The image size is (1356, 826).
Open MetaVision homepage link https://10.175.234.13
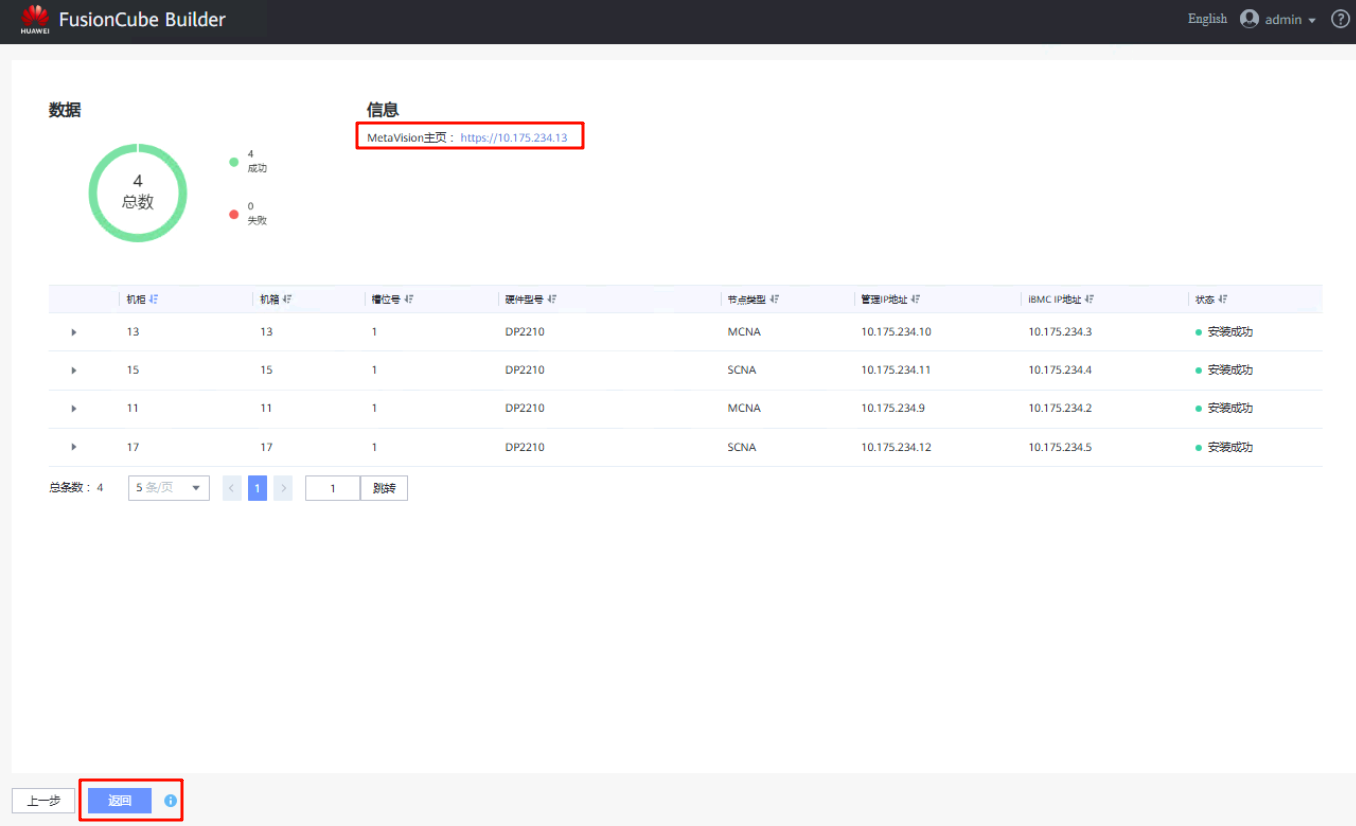[513, 138]
